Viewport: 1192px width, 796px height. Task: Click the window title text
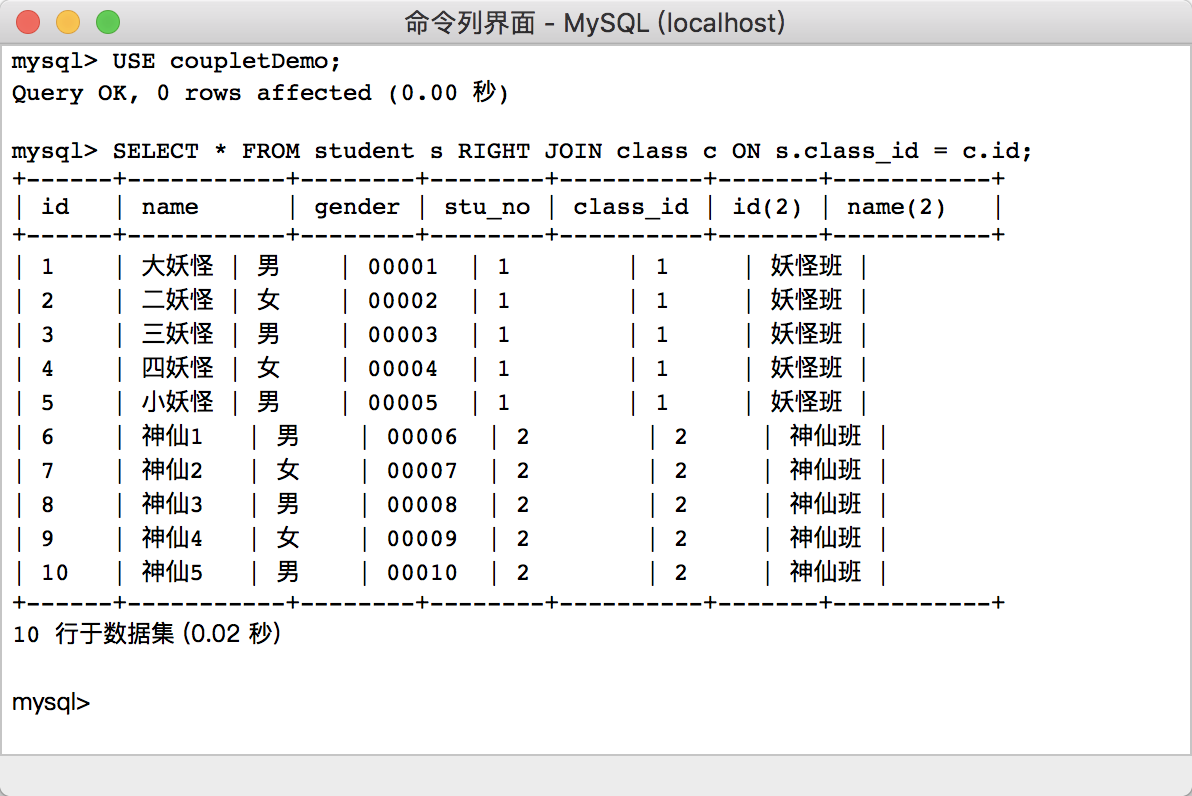595,22
